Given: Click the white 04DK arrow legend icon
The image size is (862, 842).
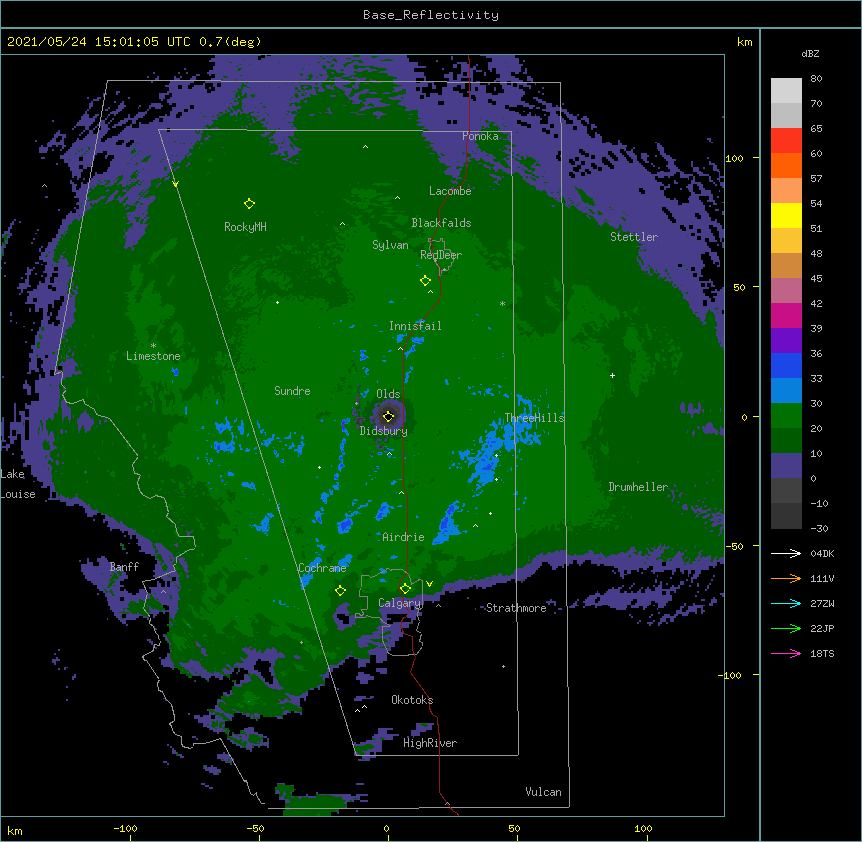Looking at the screenshot, I should 786,553.
